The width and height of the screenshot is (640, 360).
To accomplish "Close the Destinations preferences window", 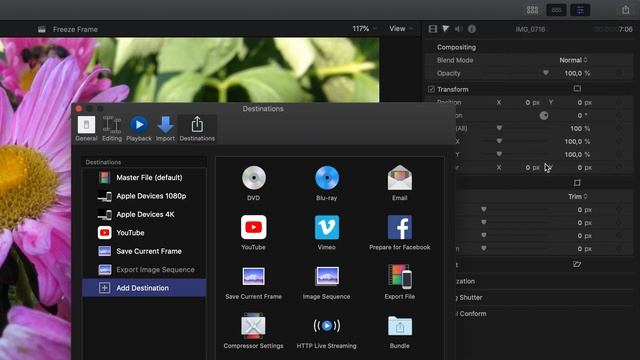I will click(x=79, y=108).
